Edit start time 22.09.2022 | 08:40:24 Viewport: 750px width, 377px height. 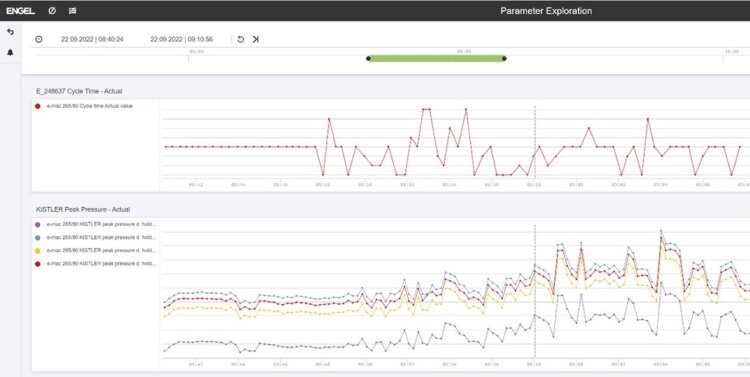coord(92,39)
